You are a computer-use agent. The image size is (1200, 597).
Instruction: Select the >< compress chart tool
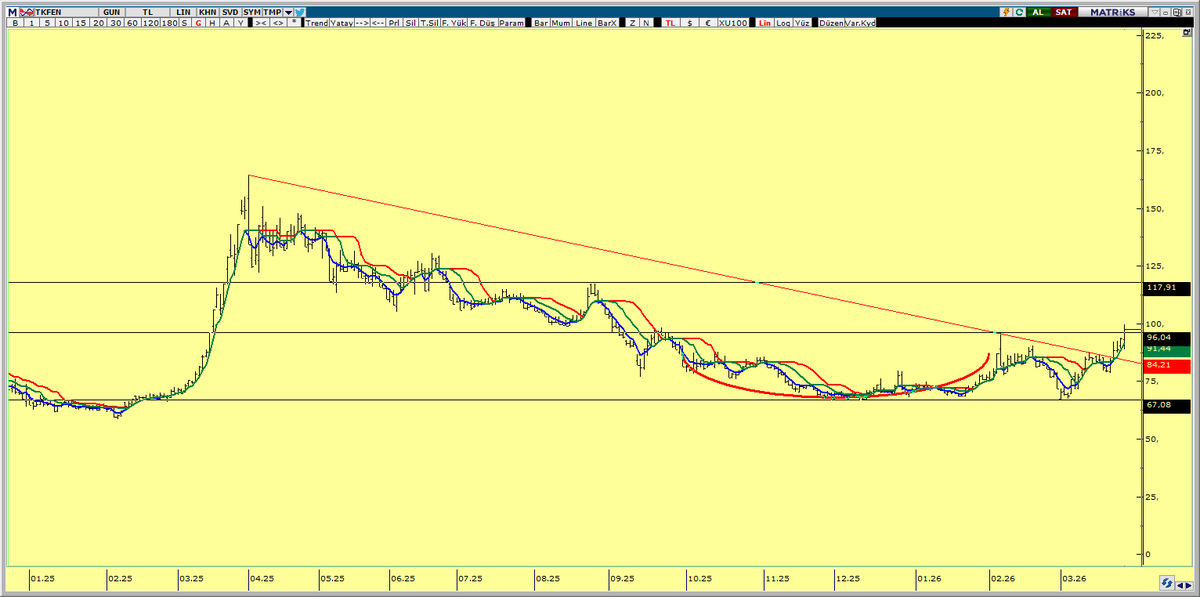[x=260, y=22]
